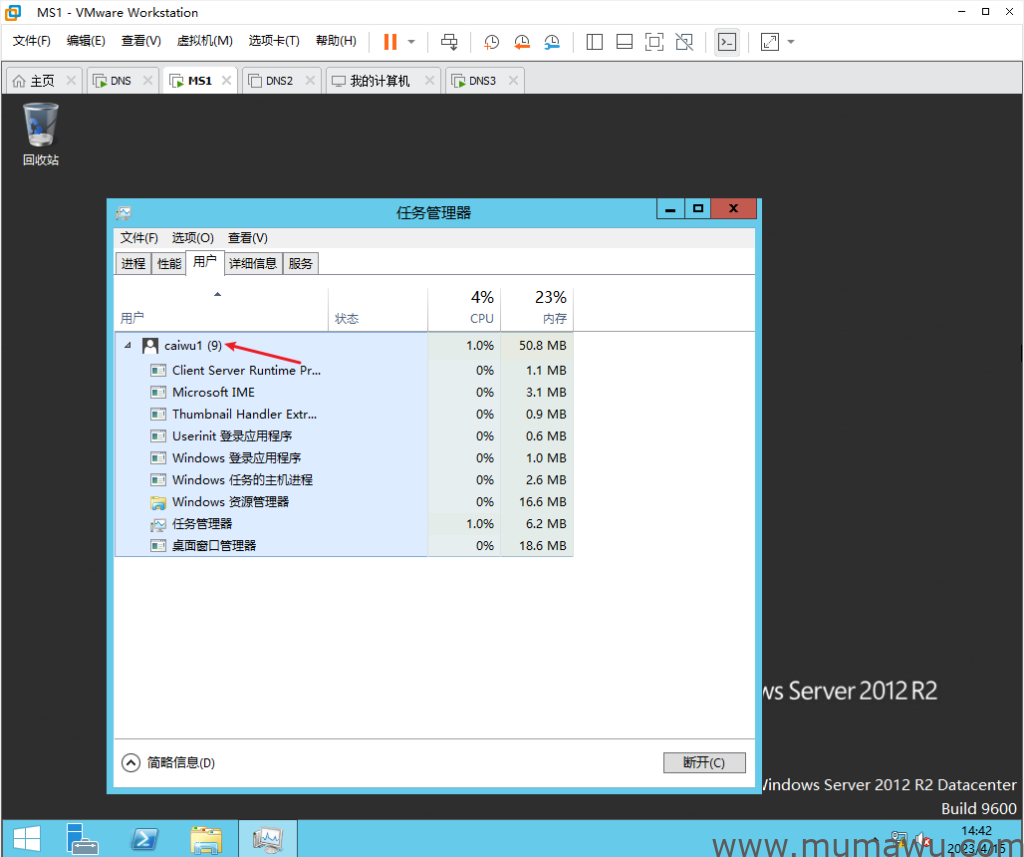This screenshot has width=1024, height=857.
Task: Select the Windows 任务的主机进程 row
Action: click(344, 480)
